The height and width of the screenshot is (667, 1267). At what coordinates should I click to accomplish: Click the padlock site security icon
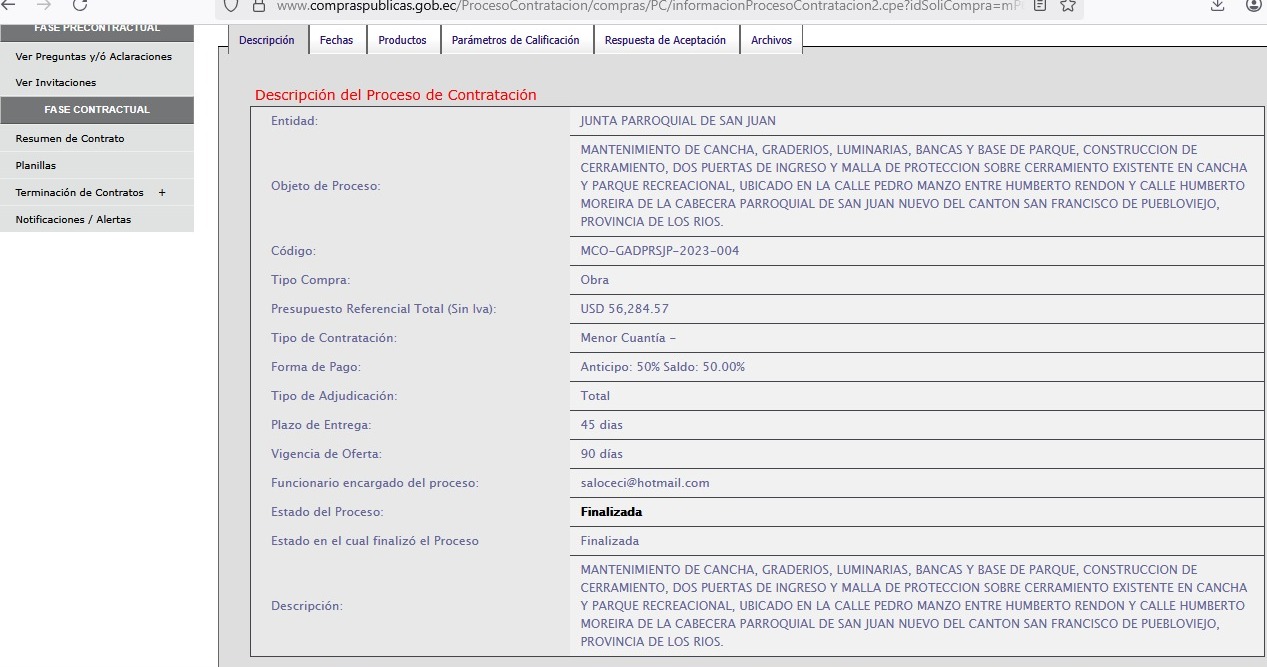pyautogui.click(x=258, y=5)
